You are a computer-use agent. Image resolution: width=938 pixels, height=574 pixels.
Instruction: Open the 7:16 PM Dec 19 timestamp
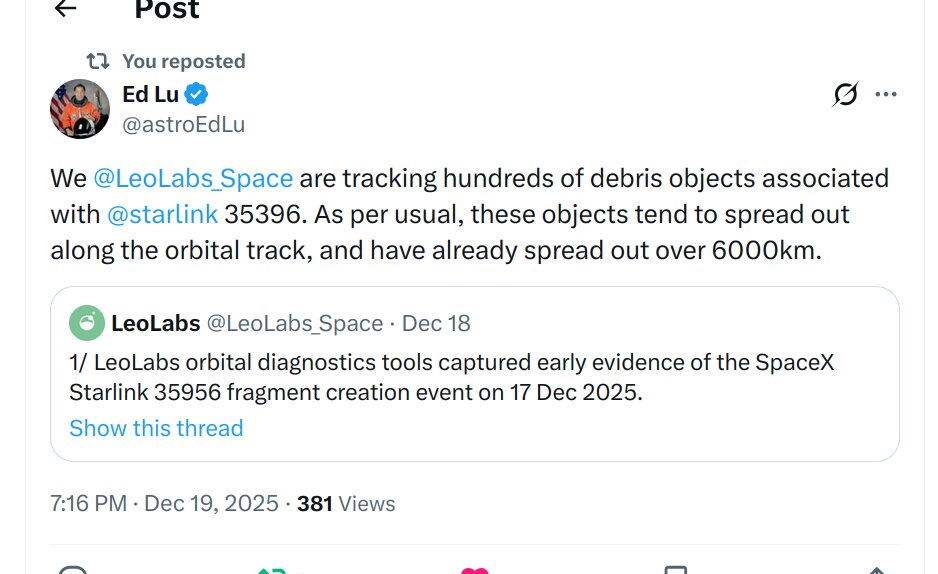[164, 503]
